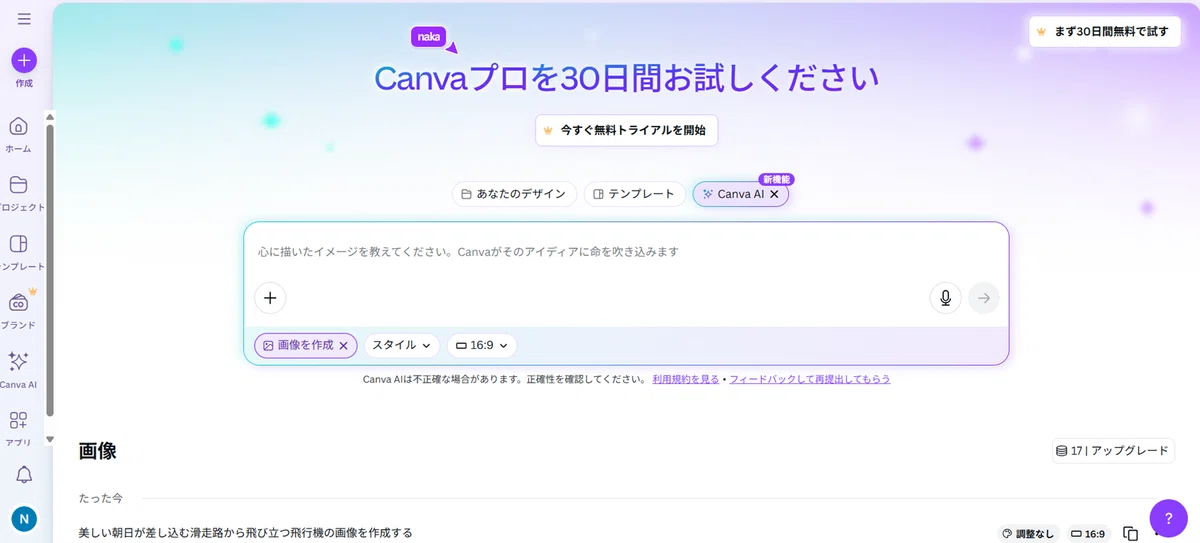Image resolution: width=1200 pixels, height=543 pixels.
Task: Open notifications bell icon
Action: point(24,475)
